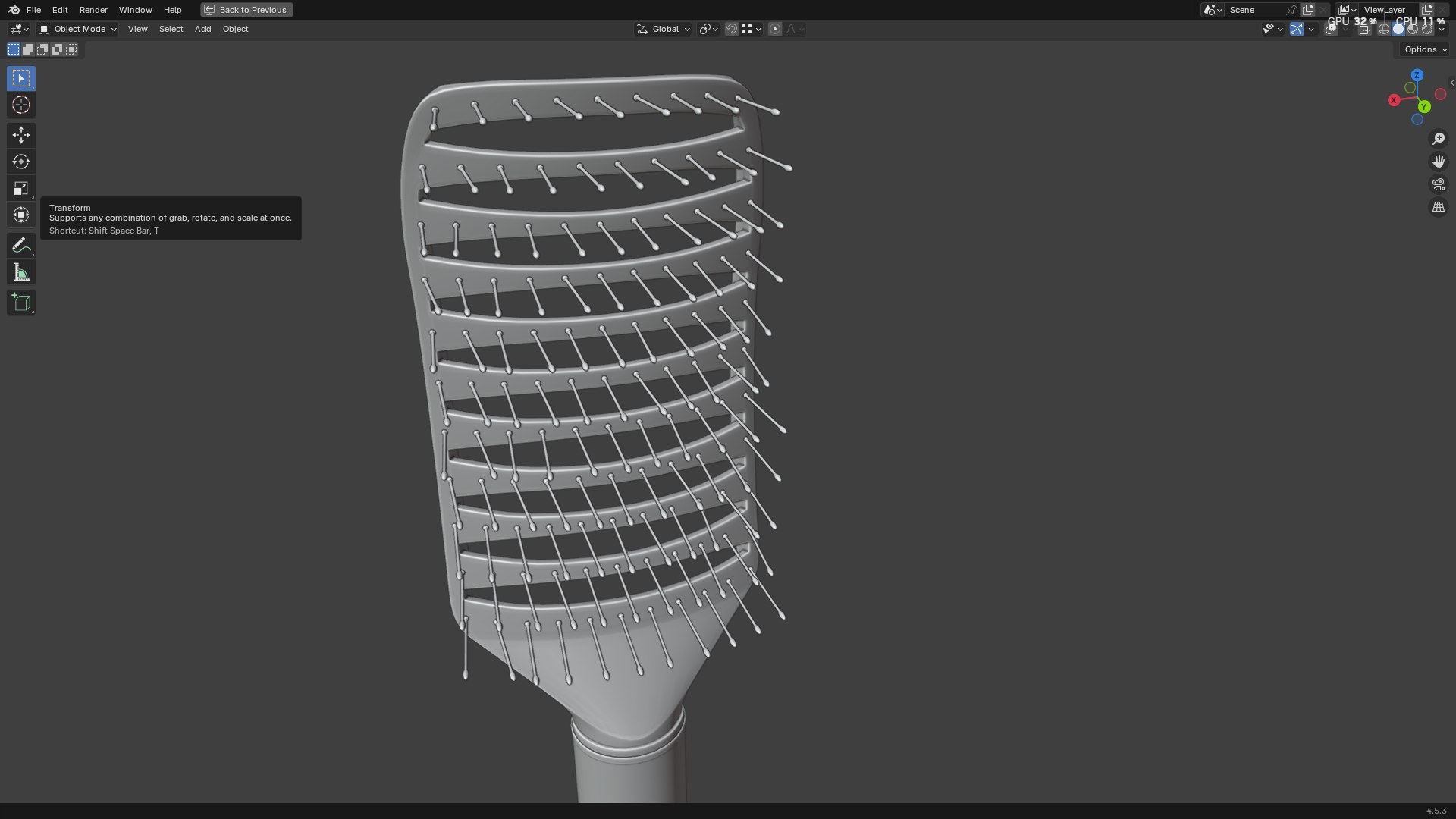The height and width of the screenshot is (819, 1456).
Task: Pin the Scene with pushpin icon
Action: click(x=1291, y=10)
